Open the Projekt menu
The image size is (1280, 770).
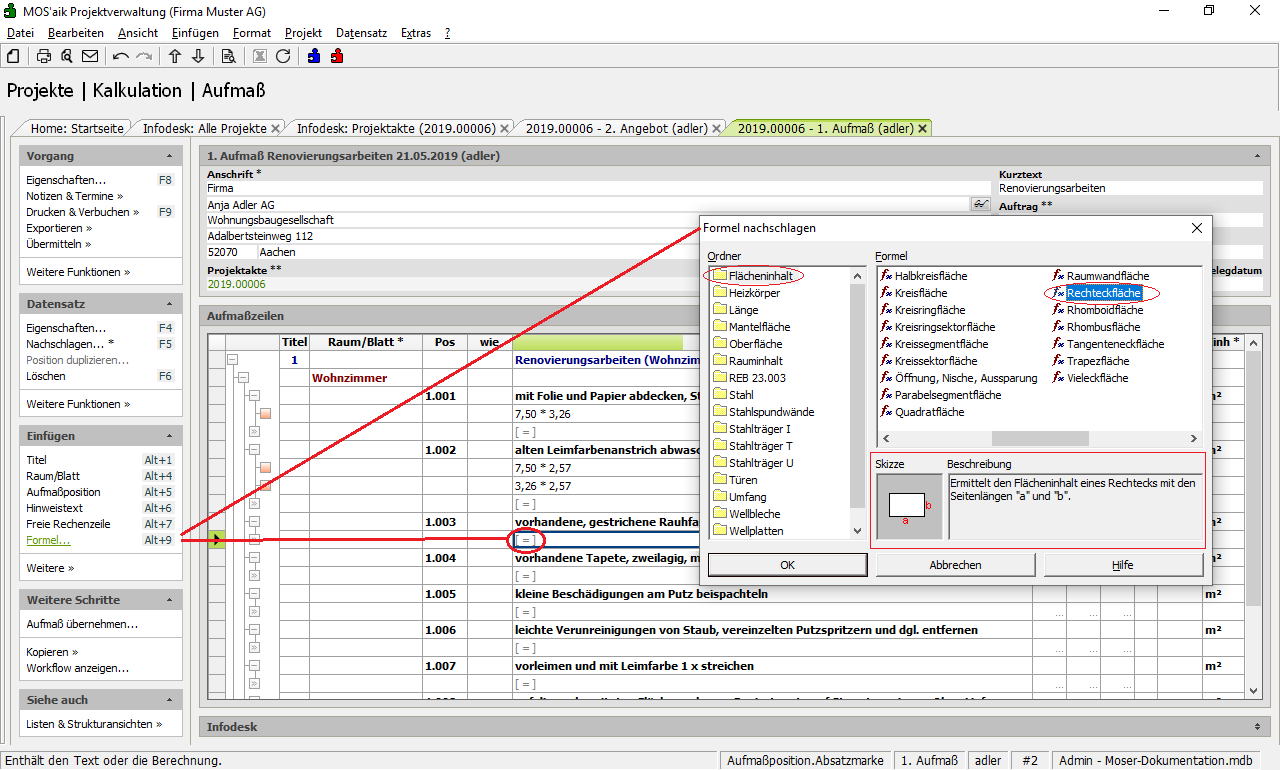pos(303,33)
